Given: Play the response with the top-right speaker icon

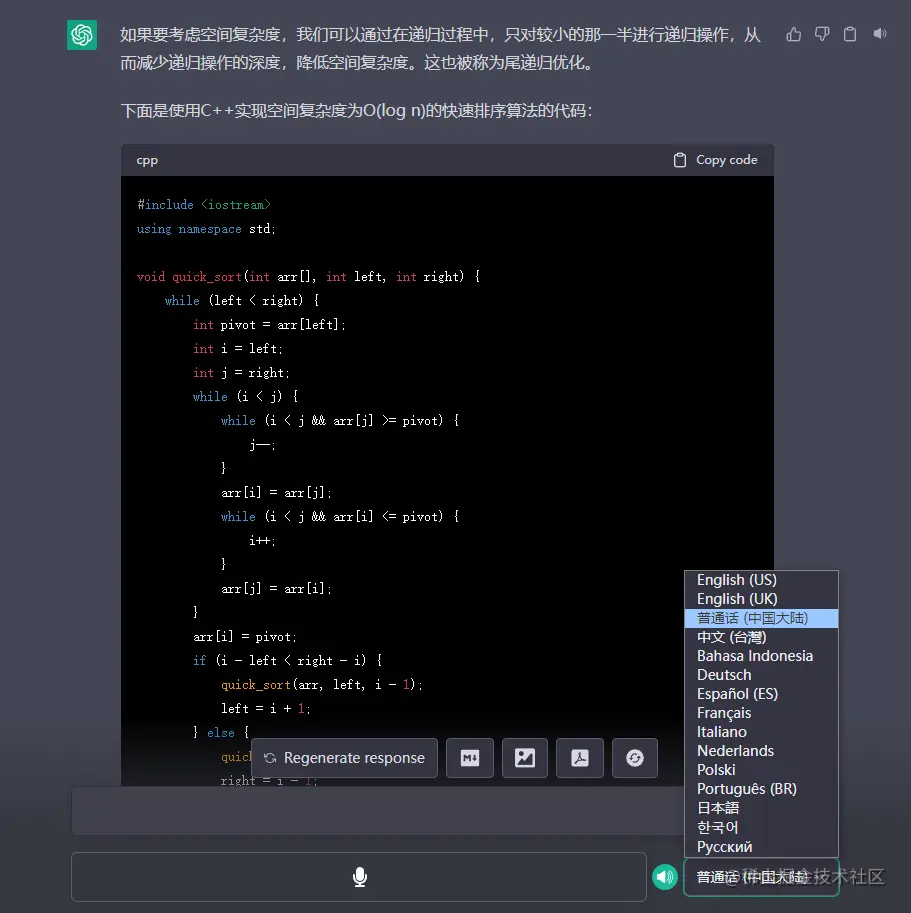Looking at the screenshot, I should pos(880,34).
